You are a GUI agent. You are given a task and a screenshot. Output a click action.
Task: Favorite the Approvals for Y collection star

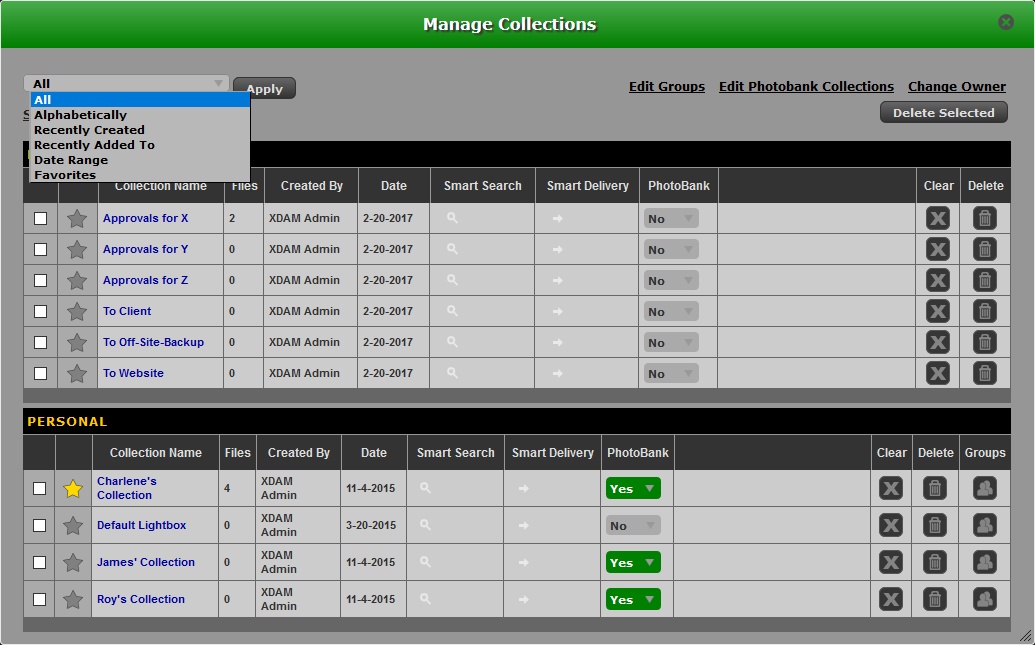point(77,250)
